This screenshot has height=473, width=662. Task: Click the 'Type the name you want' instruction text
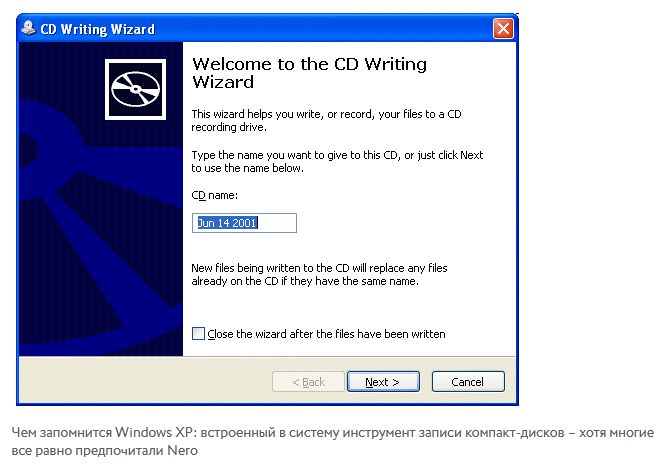(337, 161)
